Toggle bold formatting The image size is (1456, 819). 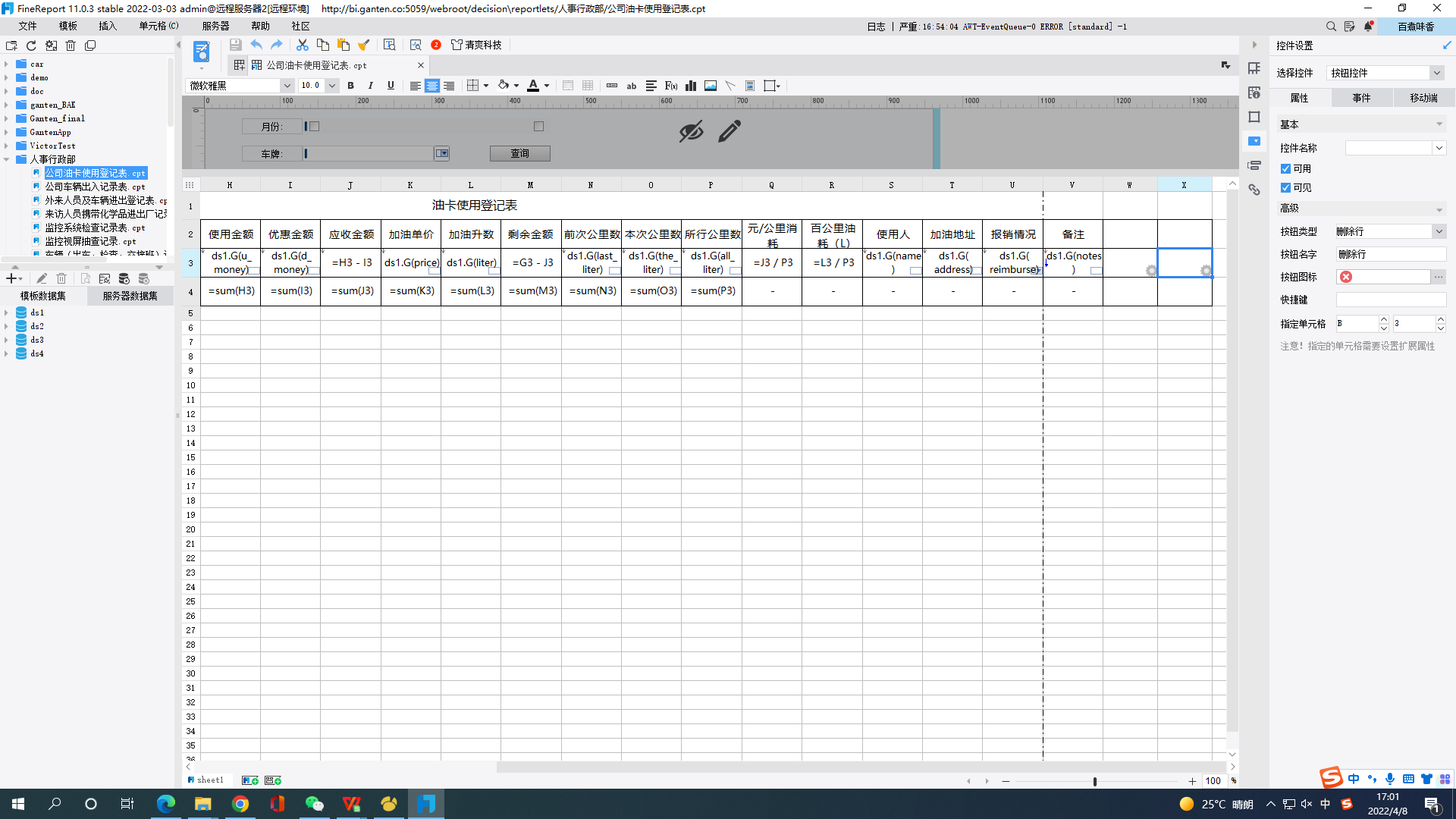(350, 86)
